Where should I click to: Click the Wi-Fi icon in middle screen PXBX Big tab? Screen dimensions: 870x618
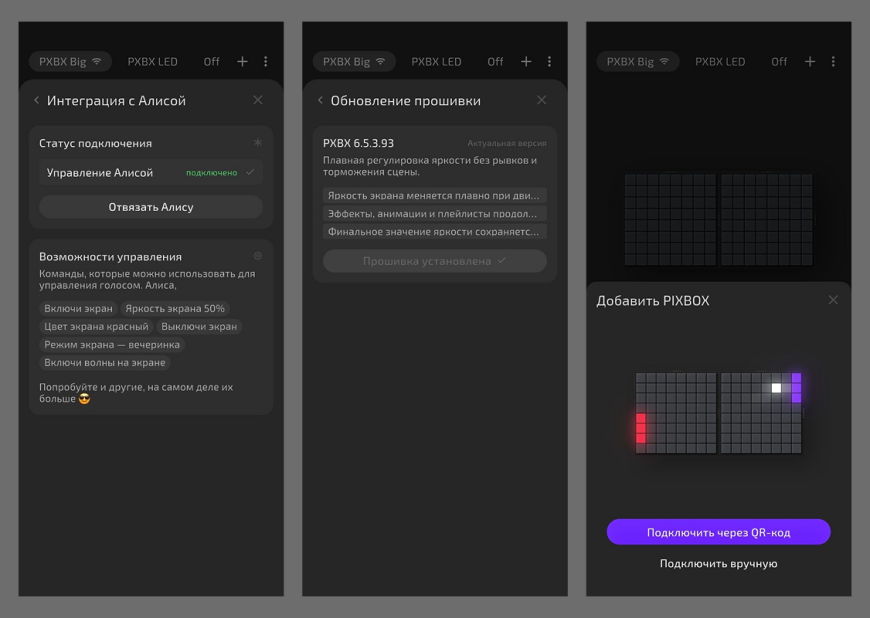click(381, 61)
